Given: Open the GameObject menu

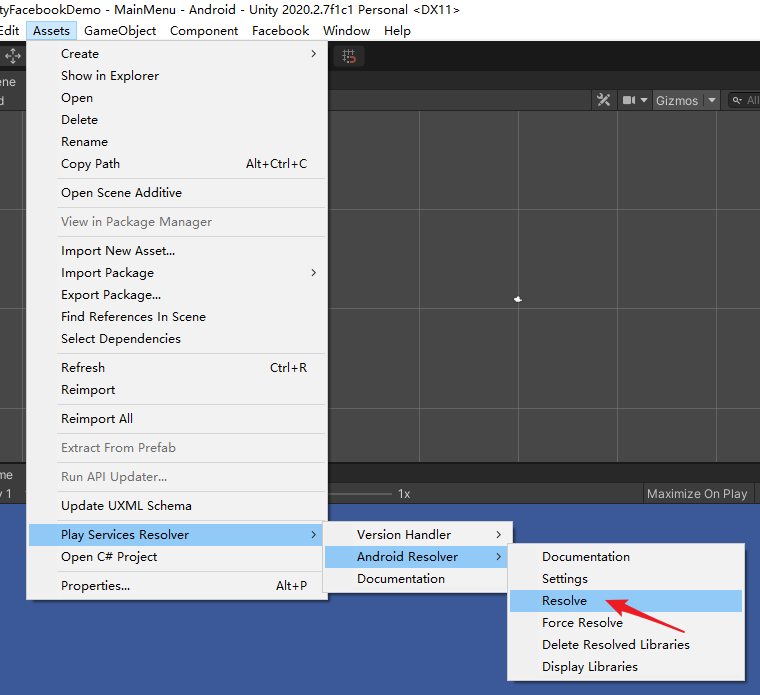Looking at the screenshot, I should pos(120,31).
